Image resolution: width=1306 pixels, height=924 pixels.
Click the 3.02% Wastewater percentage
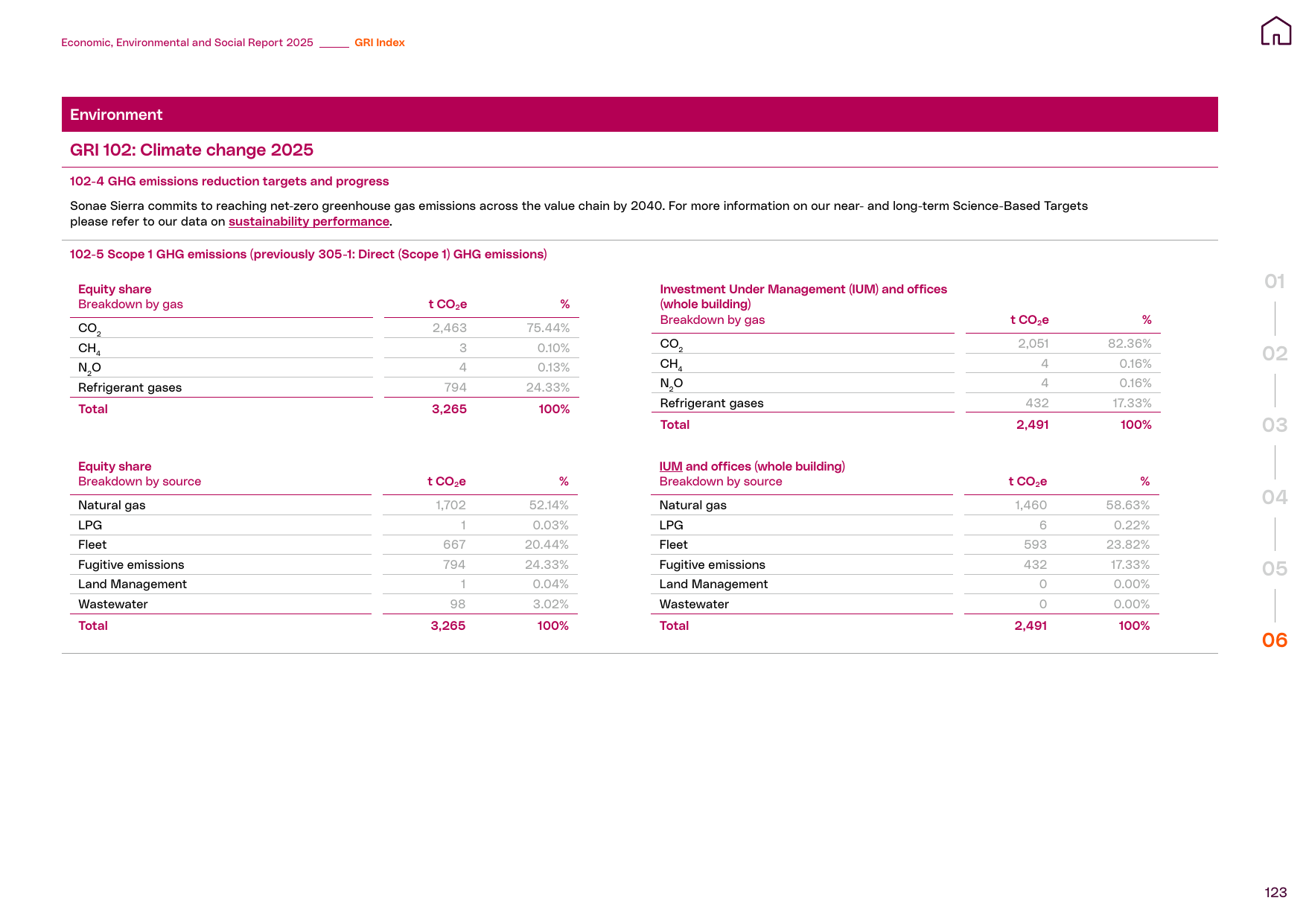[x=550, y=605]
